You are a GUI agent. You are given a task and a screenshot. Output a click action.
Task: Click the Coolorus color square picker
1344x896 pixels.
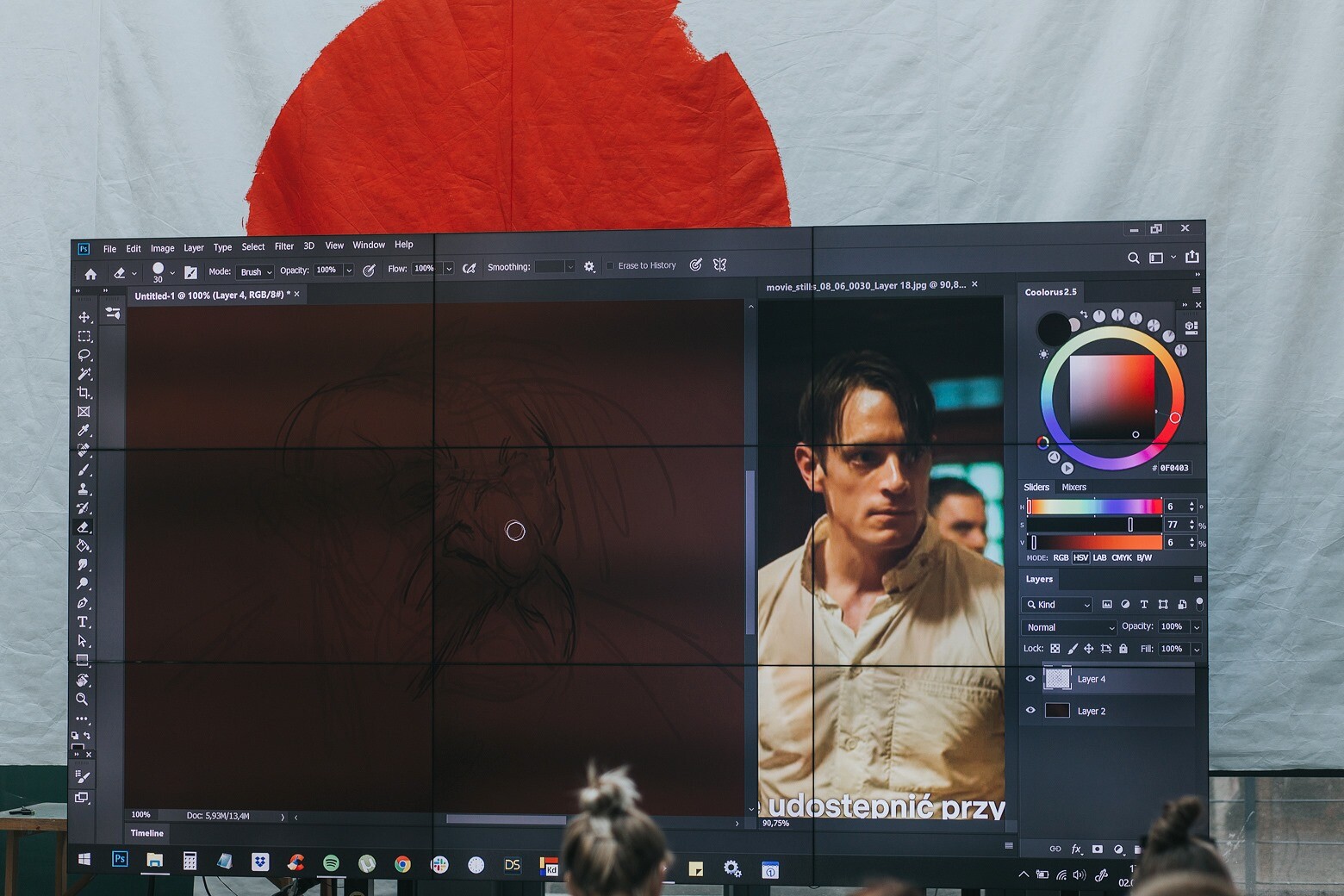click(1111, 397)
